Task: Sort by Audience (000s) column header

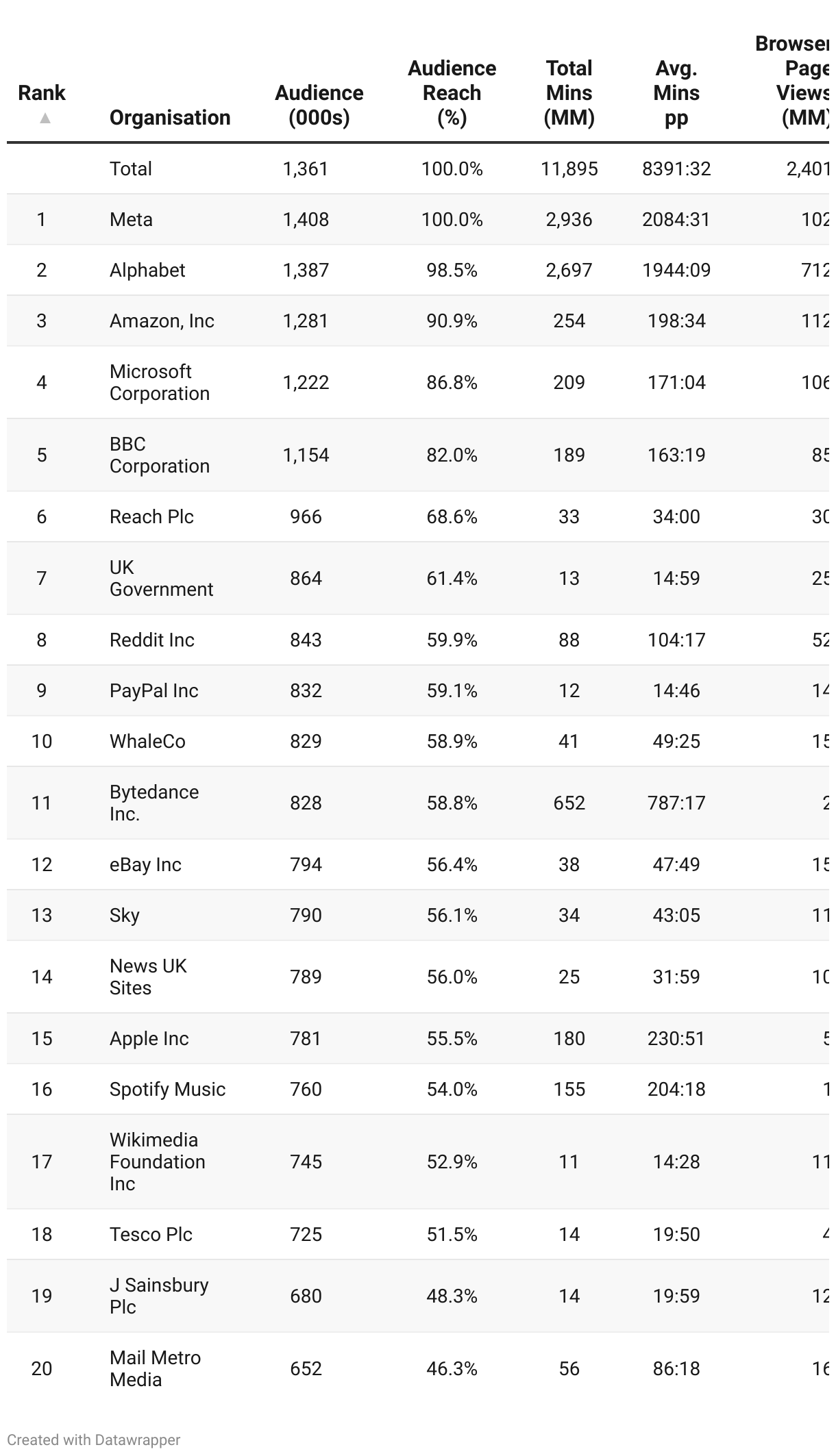Action: pyautogui.click(x=319, y=105)
